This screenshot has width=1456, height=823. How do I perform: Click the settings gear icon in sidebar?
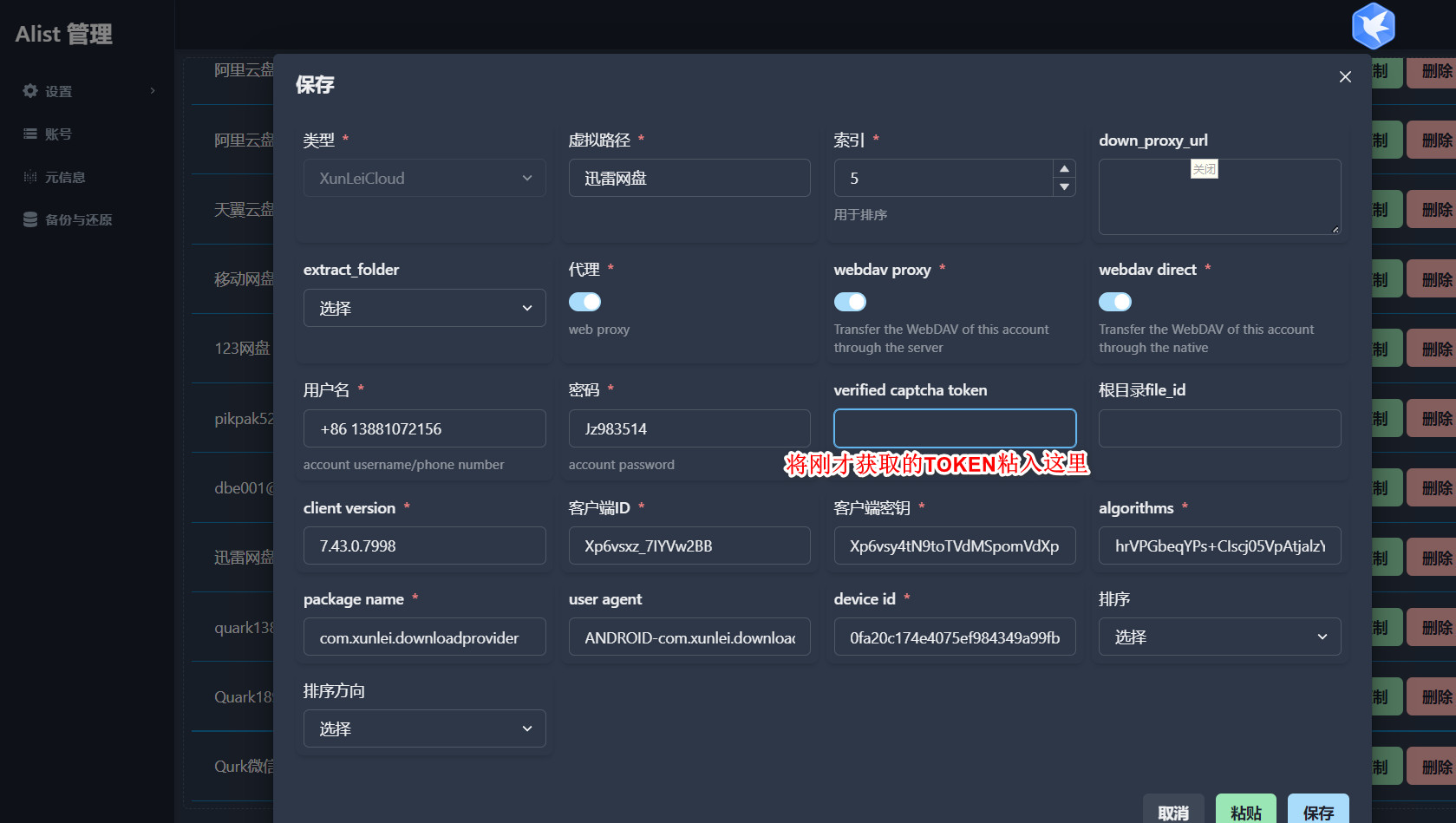pyautogui.click(x=30, y=91)
